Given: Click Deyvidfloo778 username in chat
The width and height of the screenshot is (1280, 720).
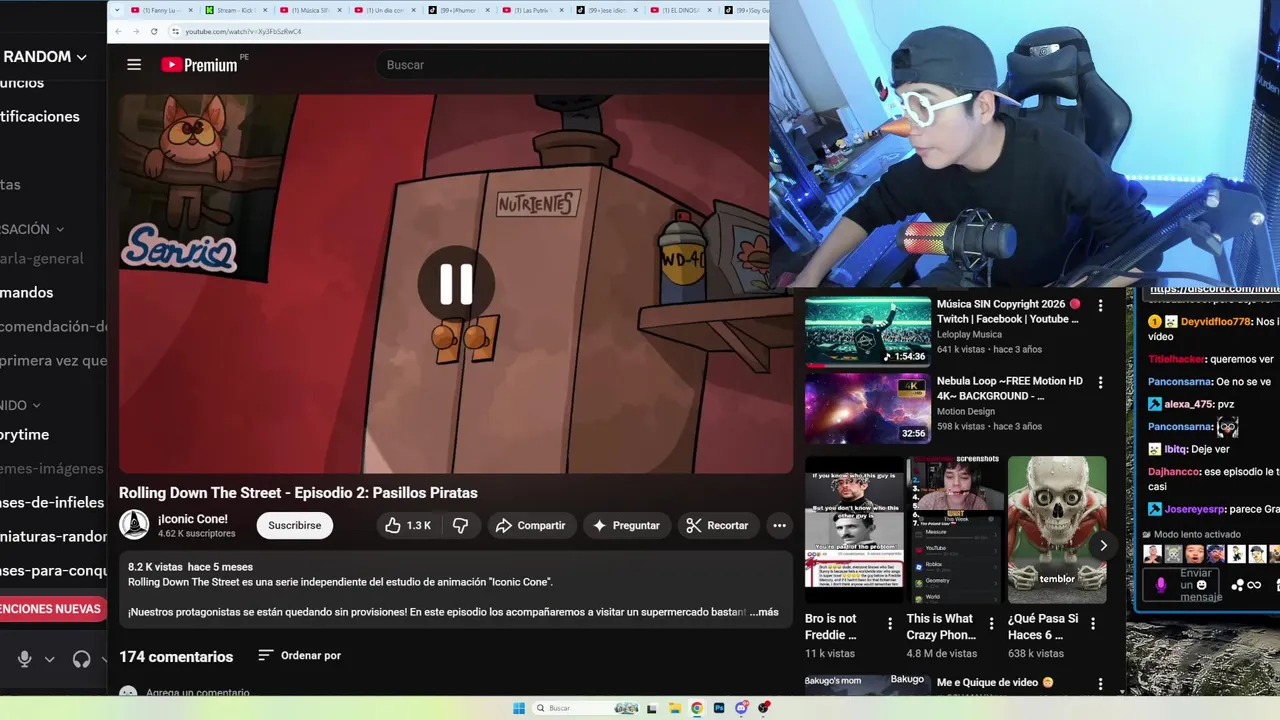Looking at the screenshot, I should pyautogui.click(x=1216, y=322).
